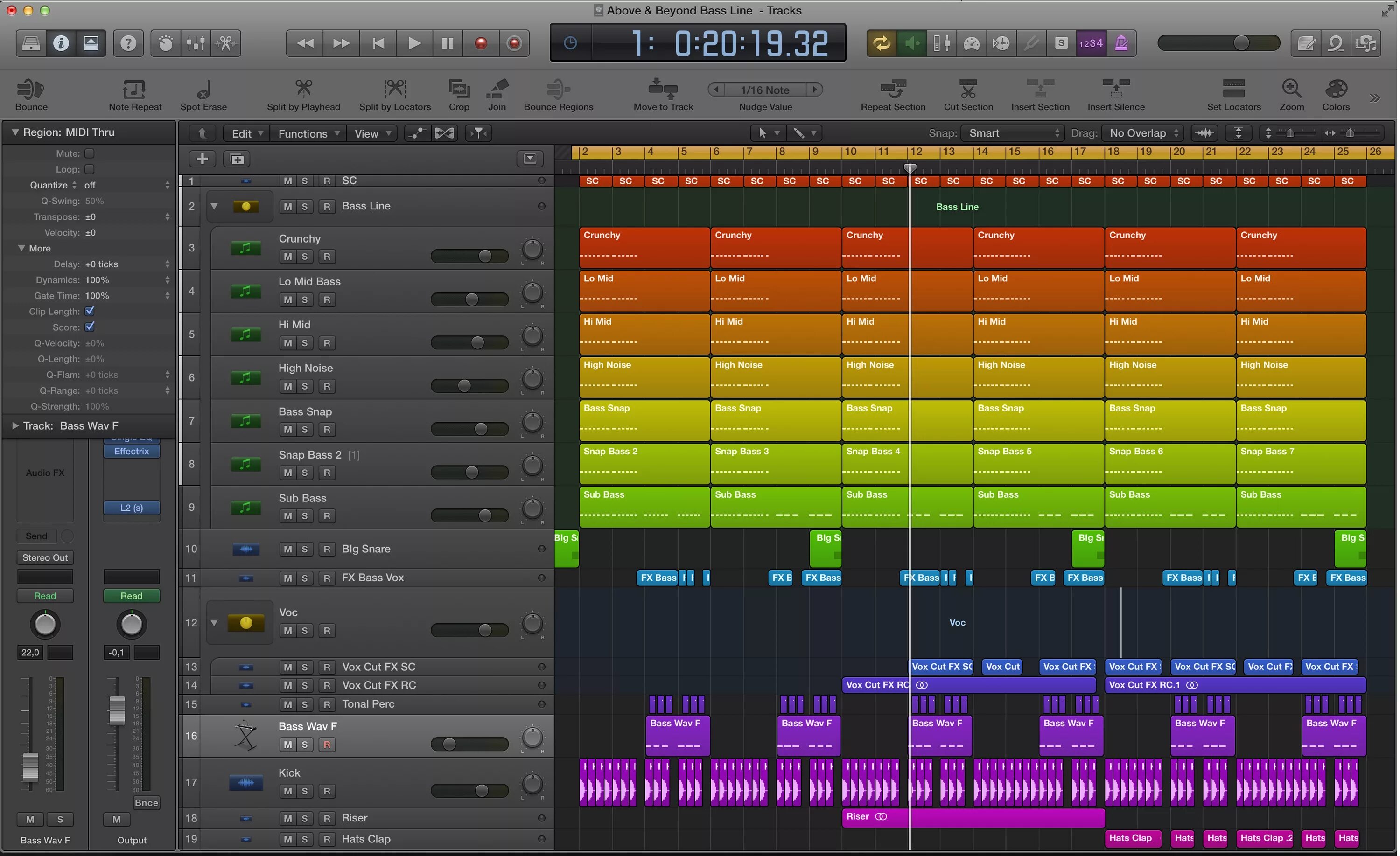Start playback with the Play button
This screenshot has height=856, width=1400.
click(414, 43)
